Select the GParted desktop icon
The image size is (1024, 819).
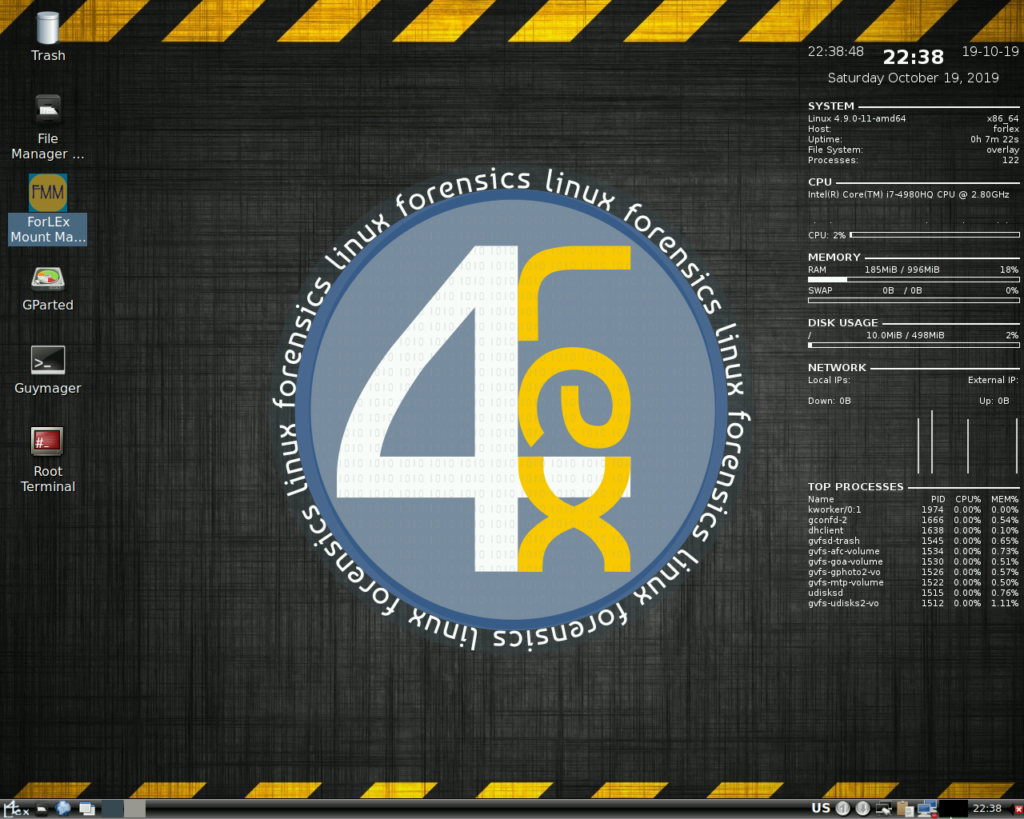click(48, 289)
